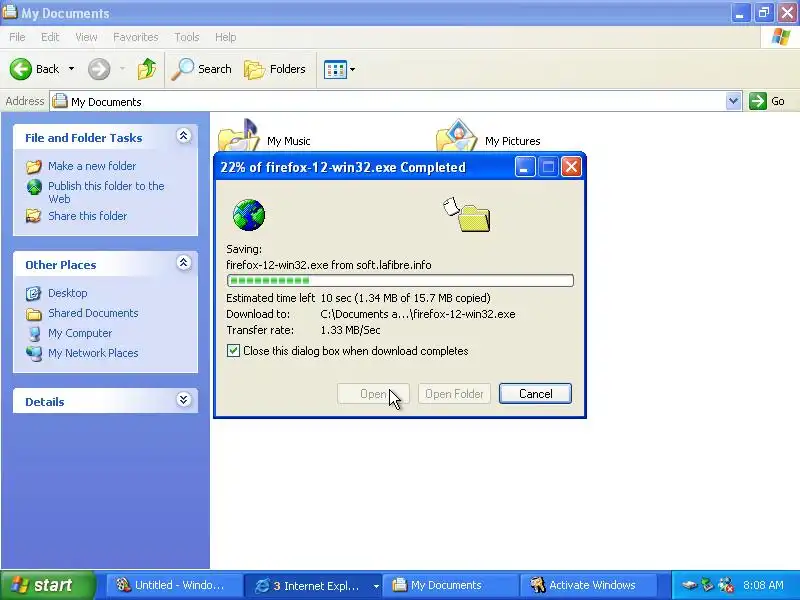Click Make a new folder link

(92, 166)
